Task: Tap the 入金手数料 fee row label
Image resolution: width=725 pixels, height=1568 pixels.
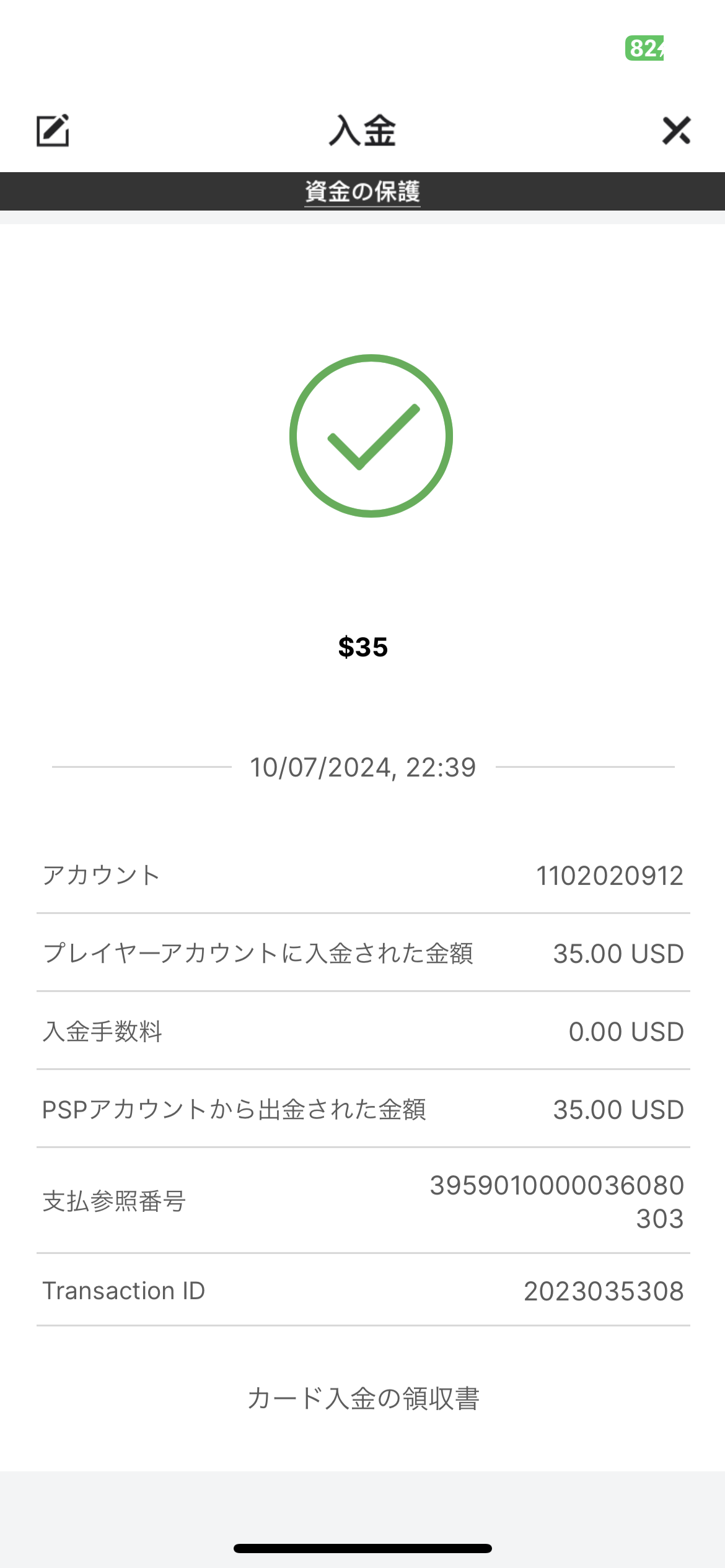Action: [102, 1032]
